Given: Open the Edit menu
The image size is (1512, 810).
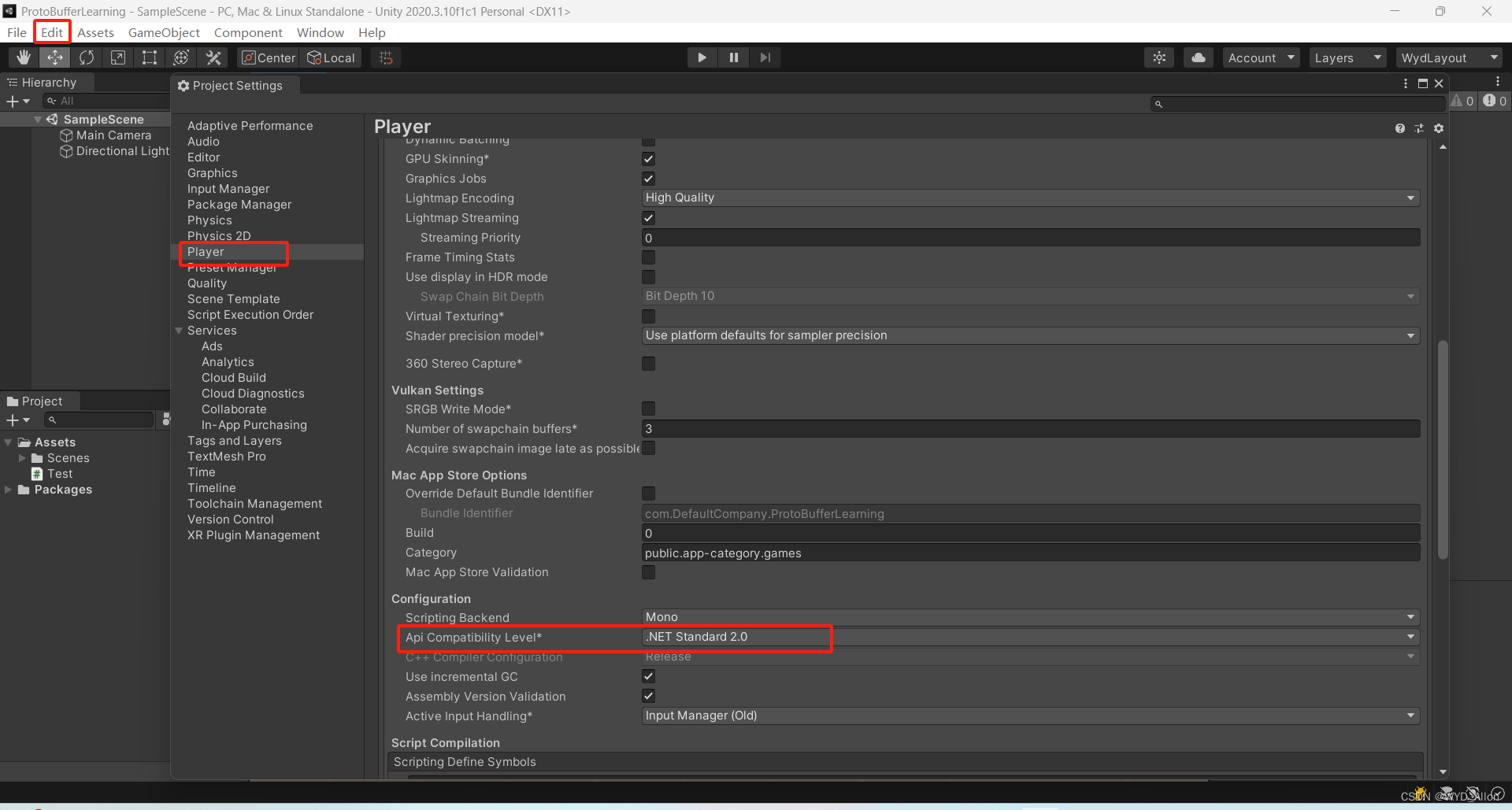Looking at the screenshot, I should tap(52, 32).
